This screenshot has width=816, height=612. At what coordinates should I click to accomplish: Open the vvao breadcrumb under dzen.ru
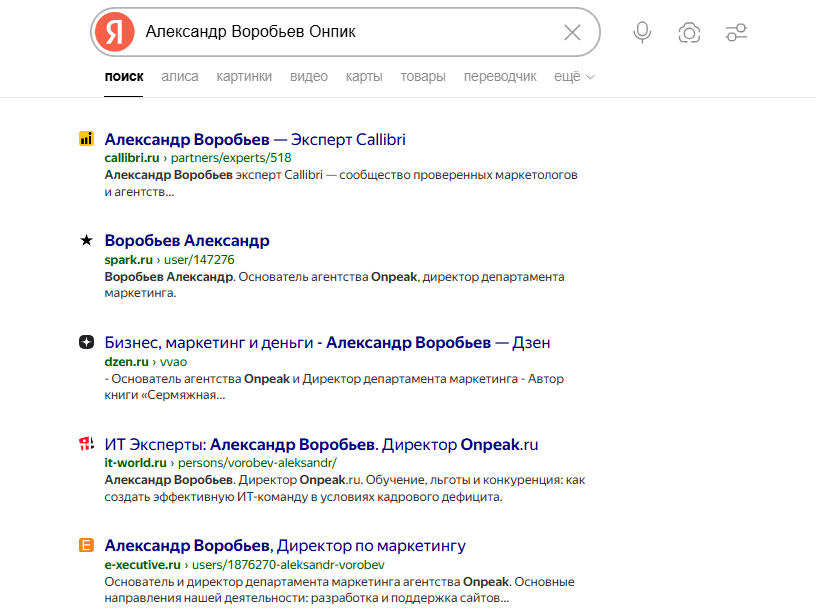pyautogui.click(x=175, y=361)
